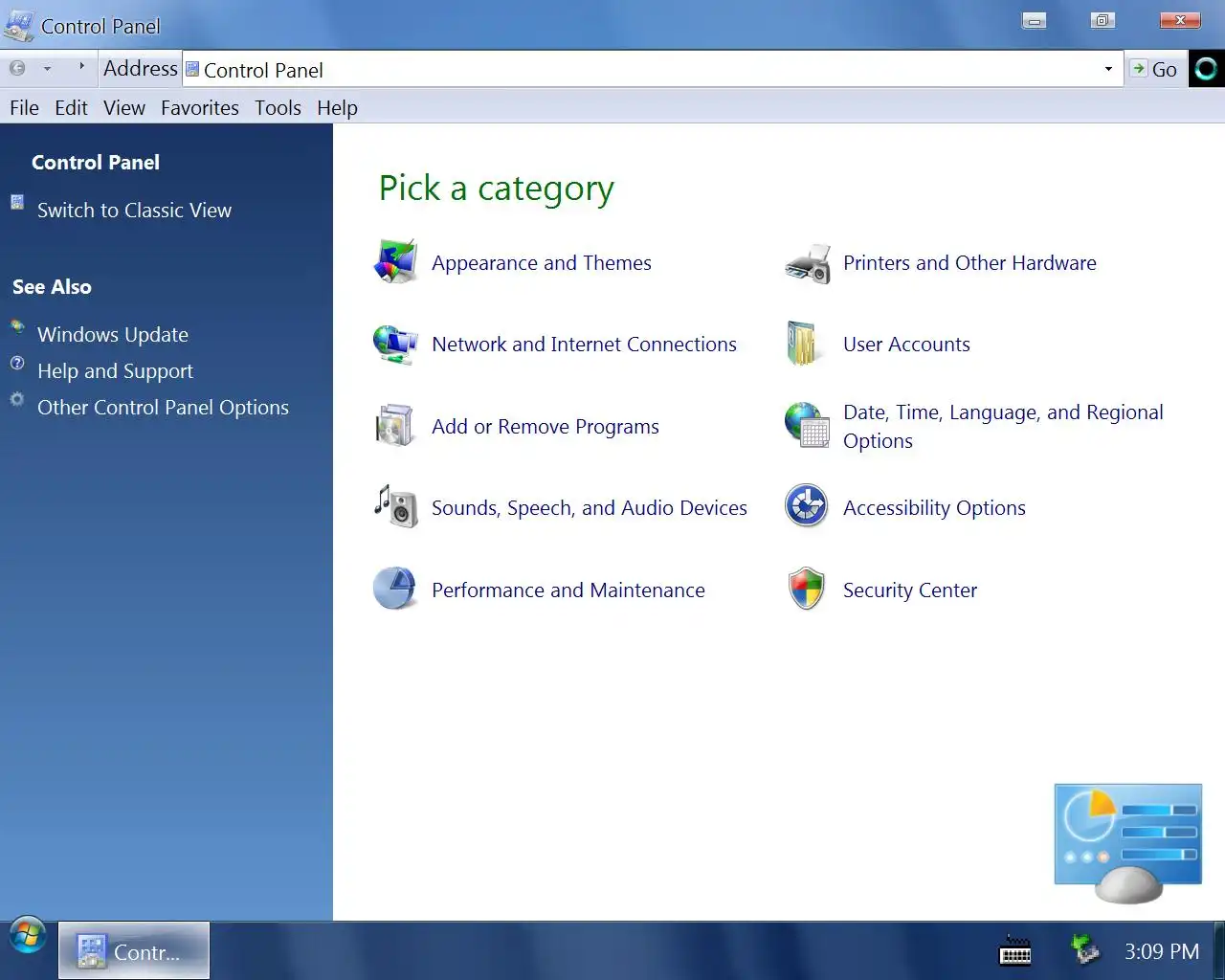Click the 3:09 PM taskbar clock

coord(1162,951)
